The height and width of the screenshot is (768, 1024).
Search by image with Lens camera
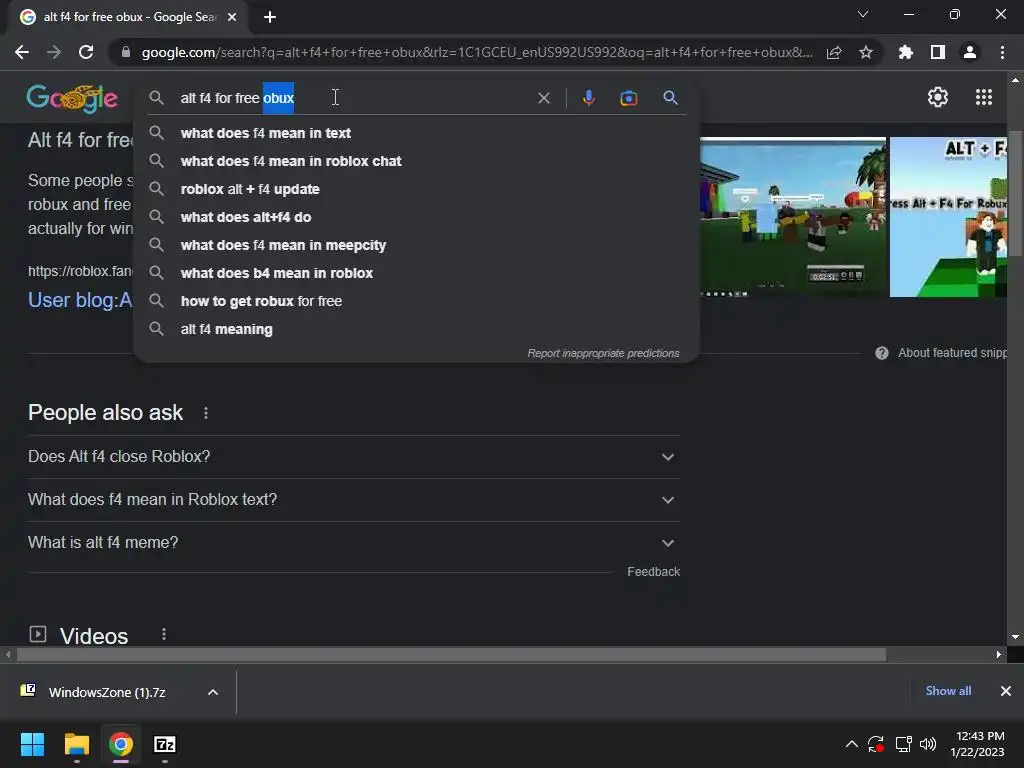point(628,98)
